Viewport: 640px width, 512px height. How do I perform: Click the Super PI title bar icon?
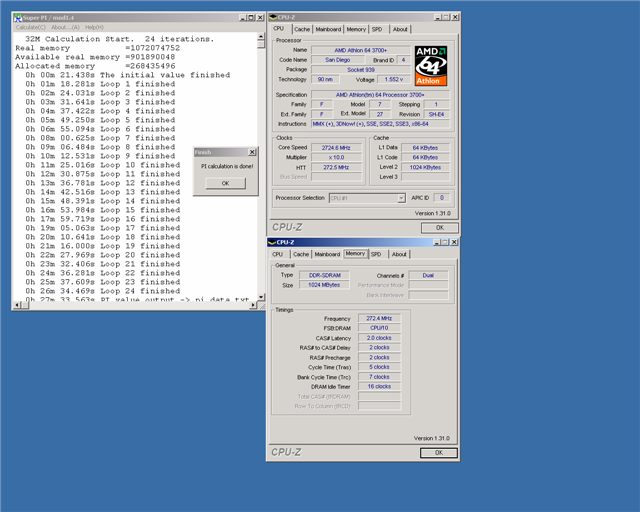[17, 18]
